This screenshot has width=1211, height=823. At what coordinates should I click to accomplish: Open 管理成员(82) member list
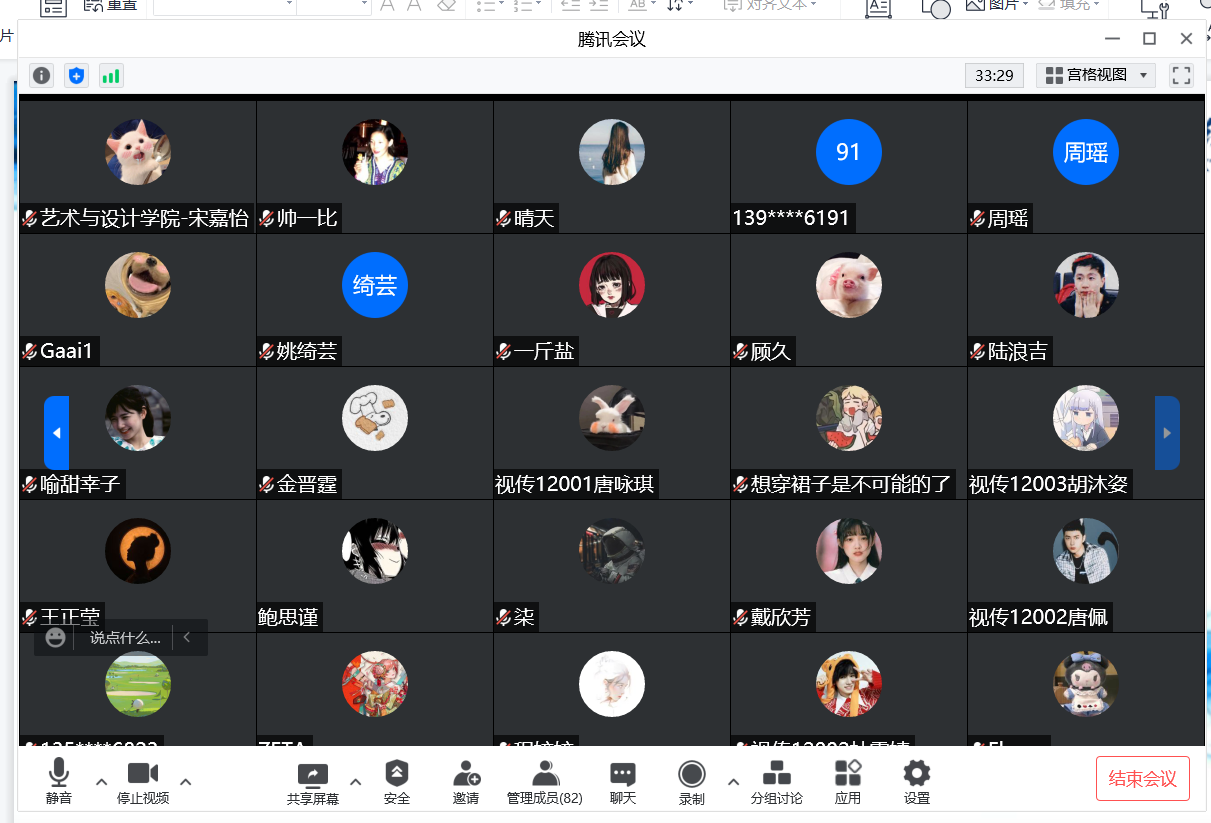544,781
